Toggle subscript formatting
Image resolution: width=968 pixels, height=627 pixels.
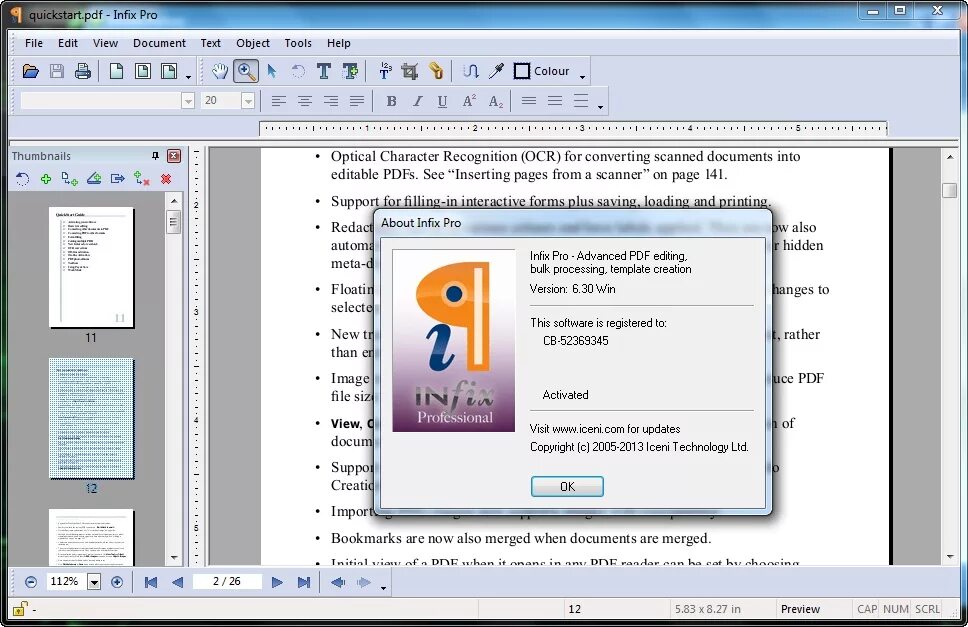click(496, 101)
